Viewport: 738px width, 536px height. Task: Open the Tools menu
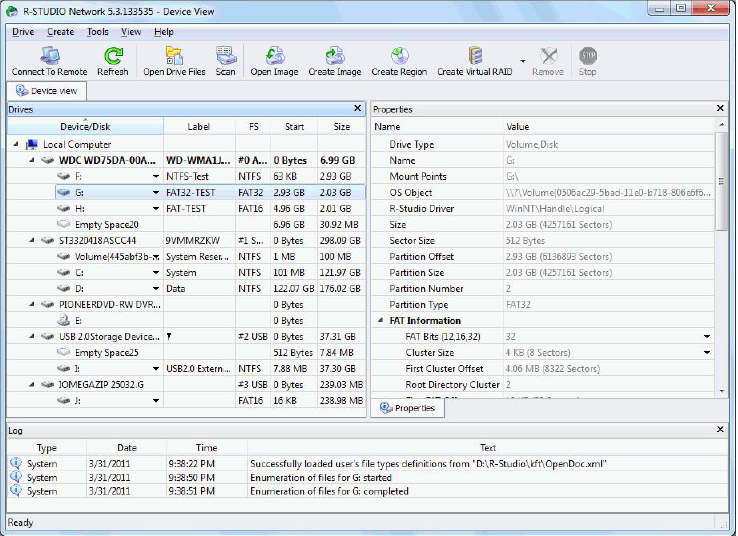coord(97,32)
